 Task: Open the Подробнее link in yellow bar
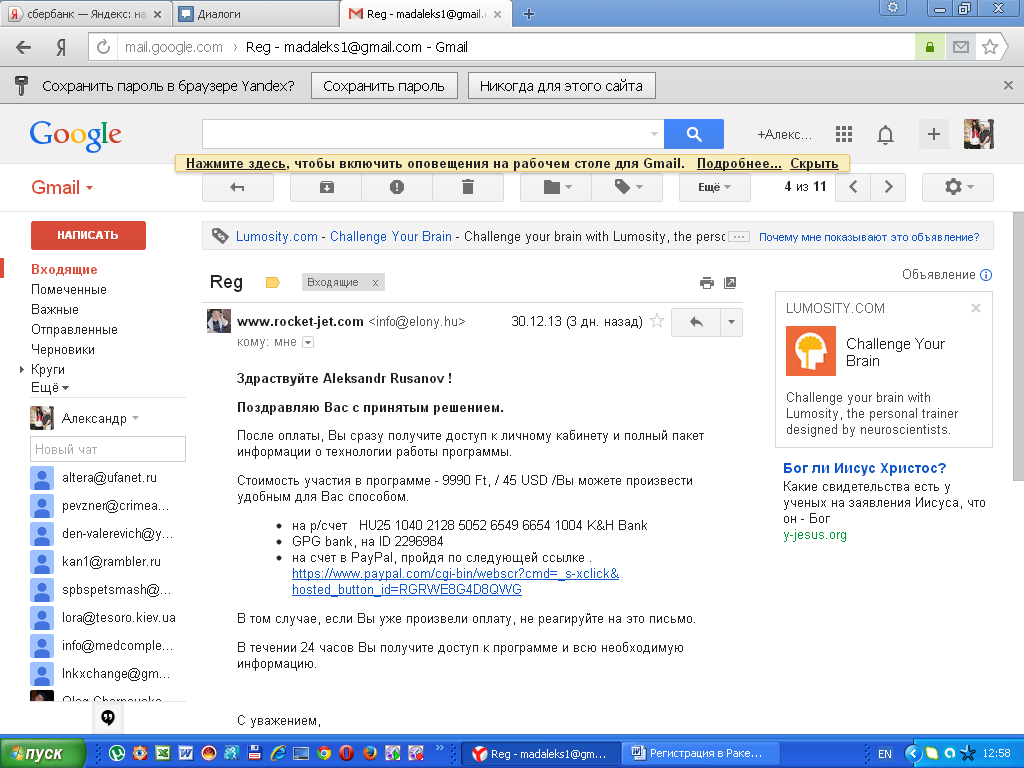(x=739, y=163)
